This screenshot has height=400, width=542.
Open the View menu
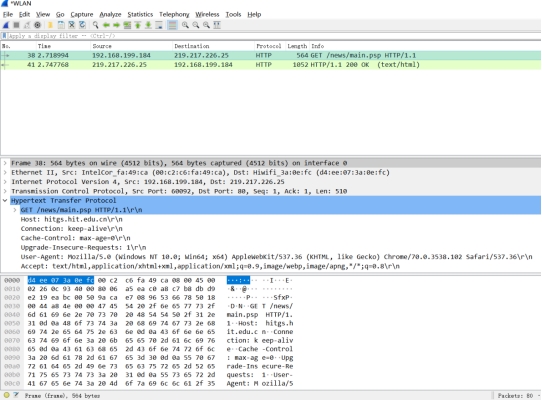click(x=43, y=14)
